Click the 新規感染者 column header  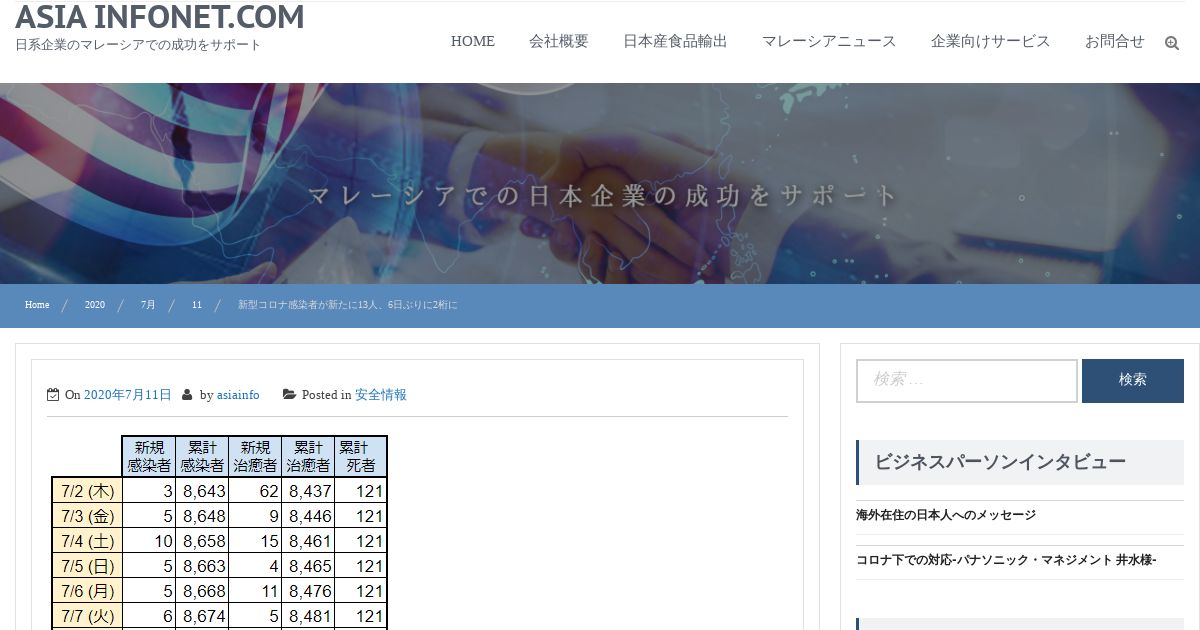point(149,457)
